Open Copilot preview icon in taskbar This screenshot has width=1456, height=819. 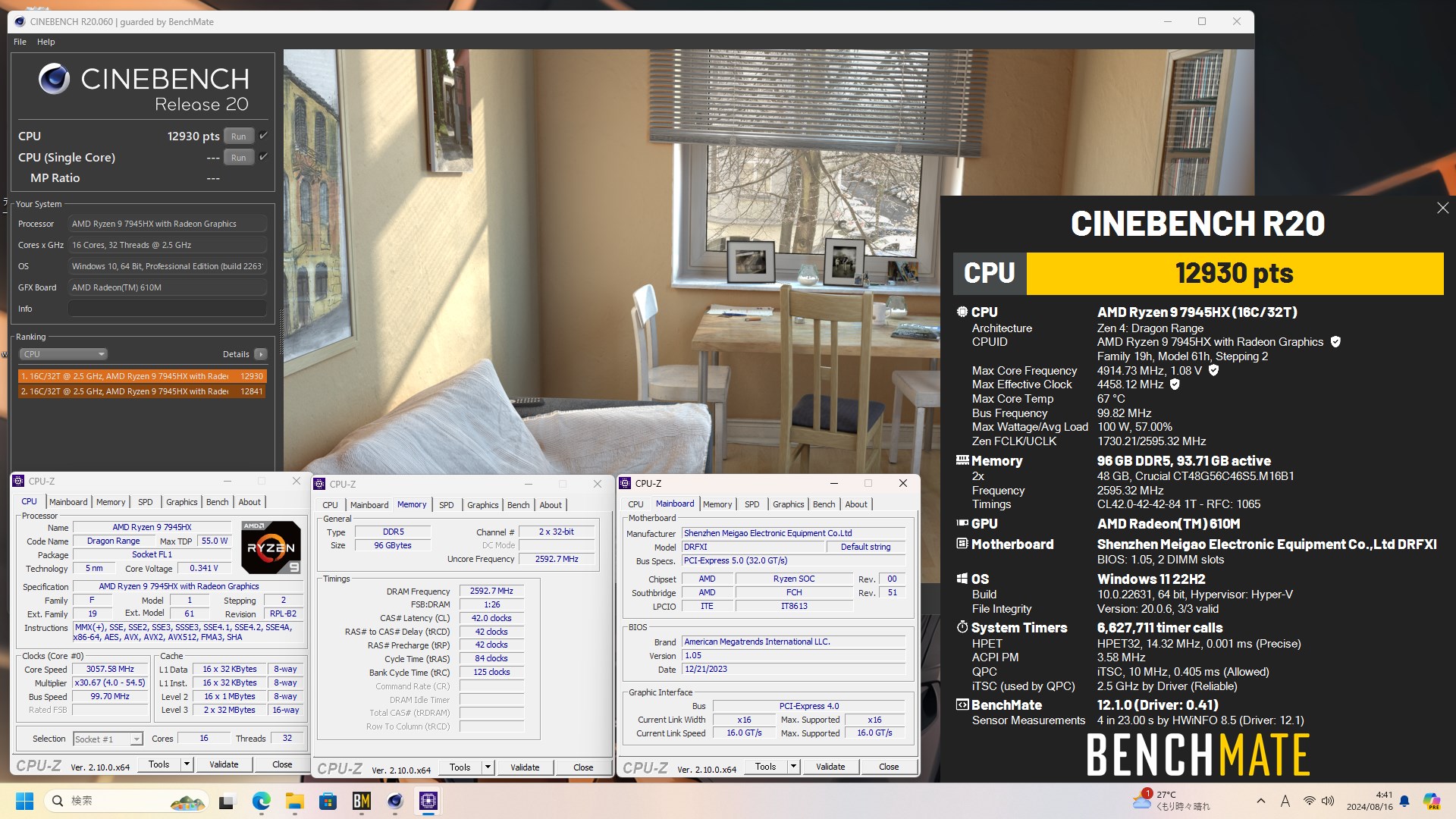point(1432,801)
